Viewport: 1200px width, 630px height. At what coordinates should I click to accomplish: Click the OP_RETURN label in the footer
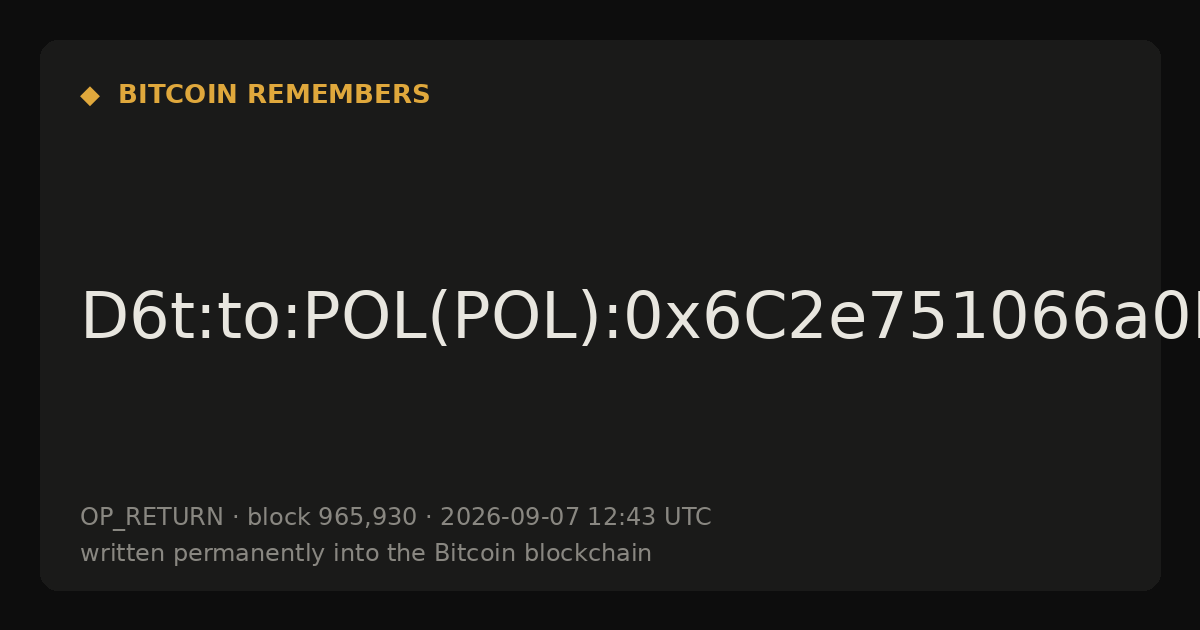(x=152, y=517)
